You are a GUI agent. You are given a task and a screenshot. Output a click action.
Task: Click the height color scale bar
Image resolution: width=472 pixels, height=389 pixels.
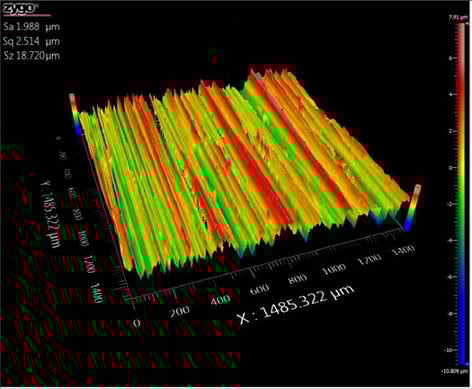click(462, 194)
